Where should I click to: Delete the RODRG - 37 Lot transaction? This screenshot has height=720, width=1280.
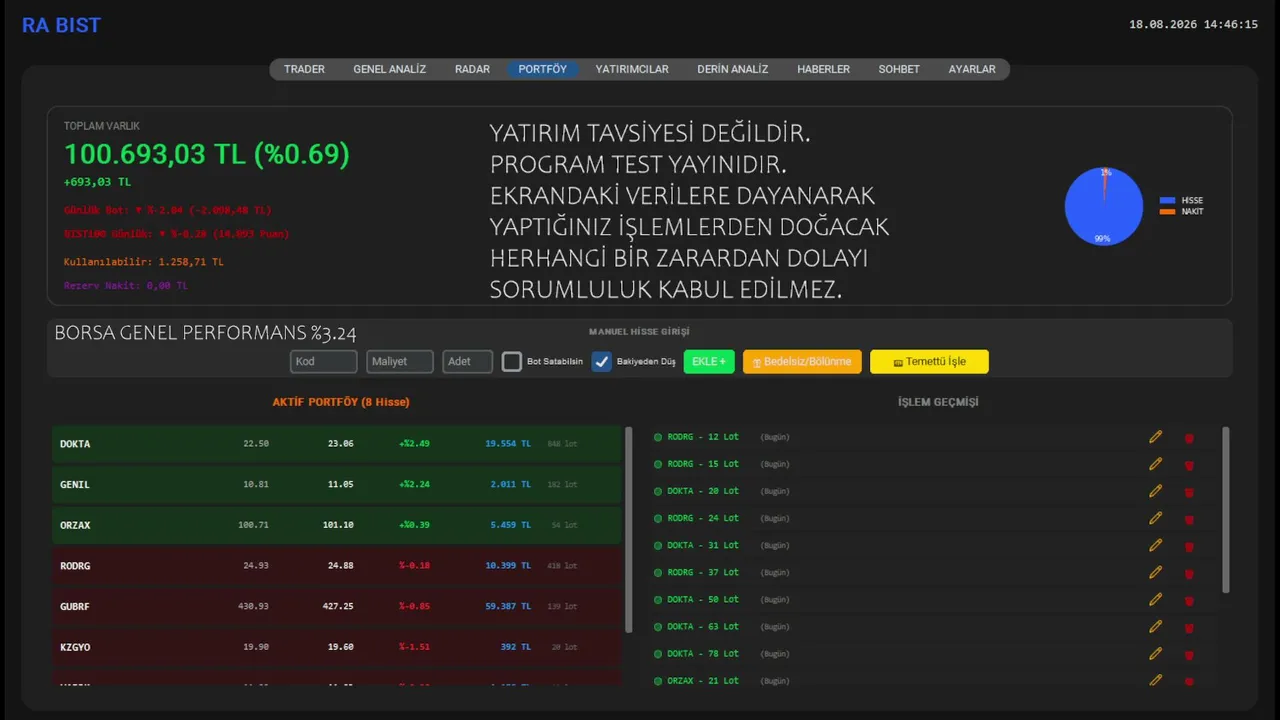[x=1189, y=573]
